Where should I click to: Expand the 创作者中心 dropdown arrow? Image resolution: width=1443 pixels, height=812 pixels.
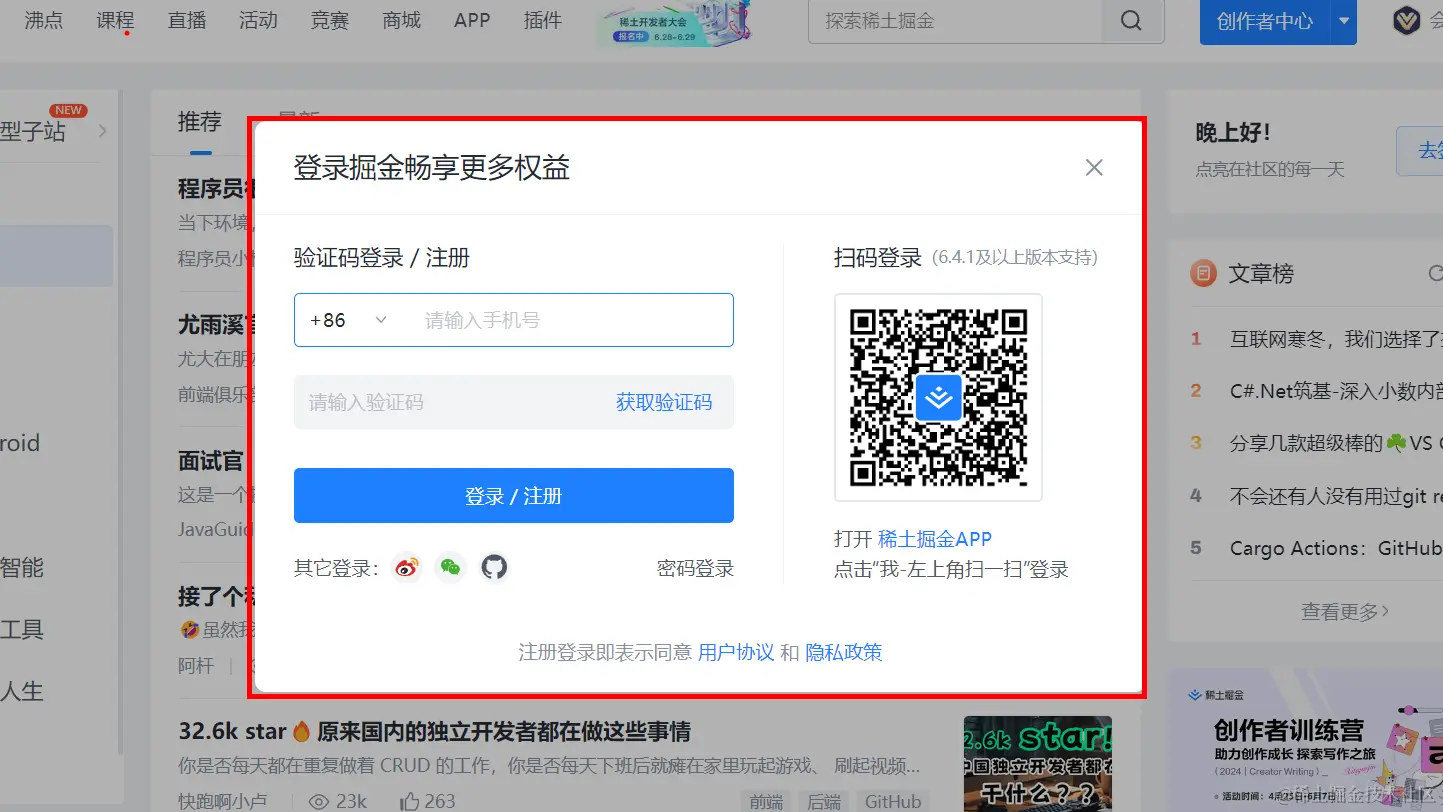1344,21
